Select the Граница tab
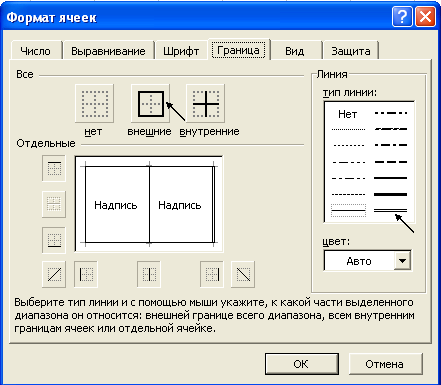The width and height of the screenshot is (441, 385). point(239,50)
